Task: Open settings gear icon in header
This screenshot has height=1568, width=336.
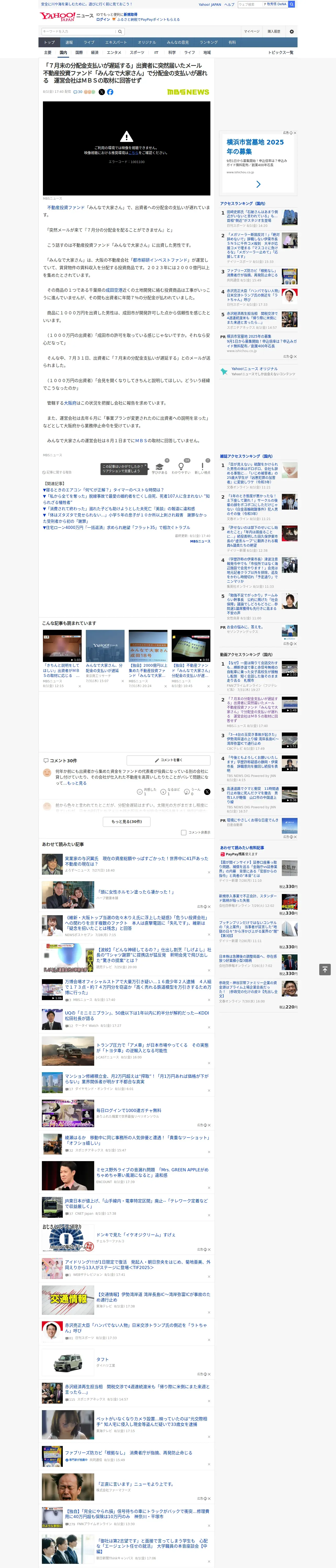Action: point(292,31)
